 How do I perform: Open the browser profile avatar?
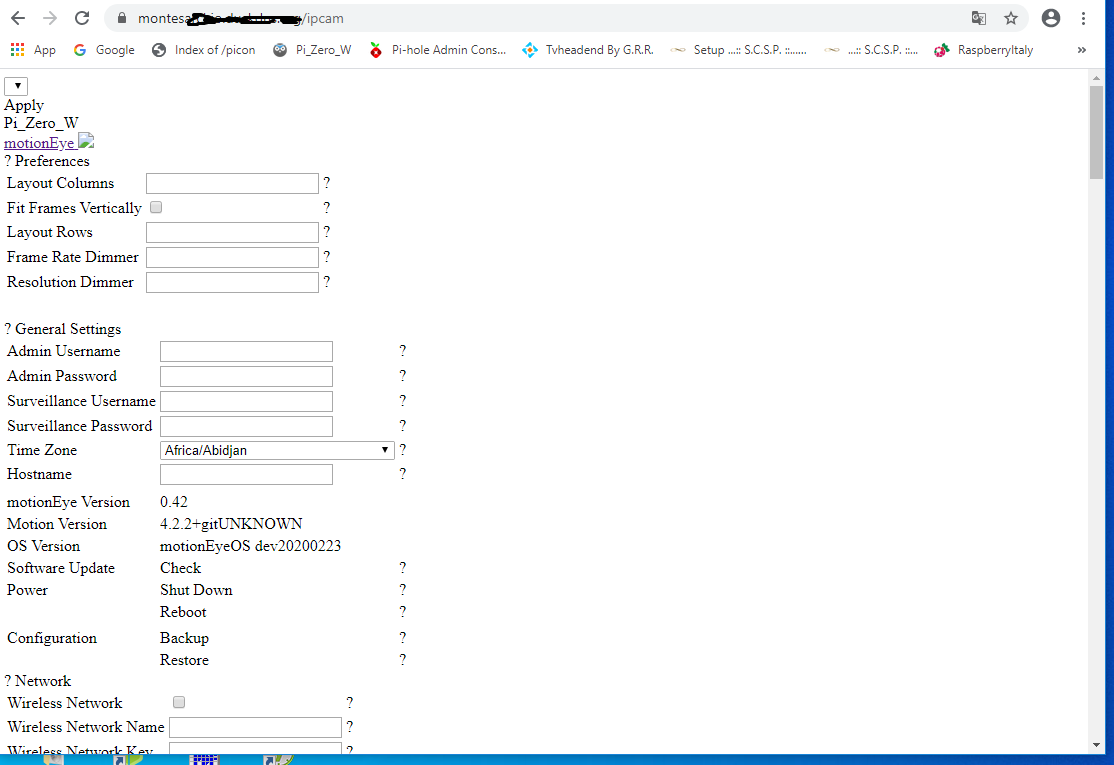(1049, 18)
